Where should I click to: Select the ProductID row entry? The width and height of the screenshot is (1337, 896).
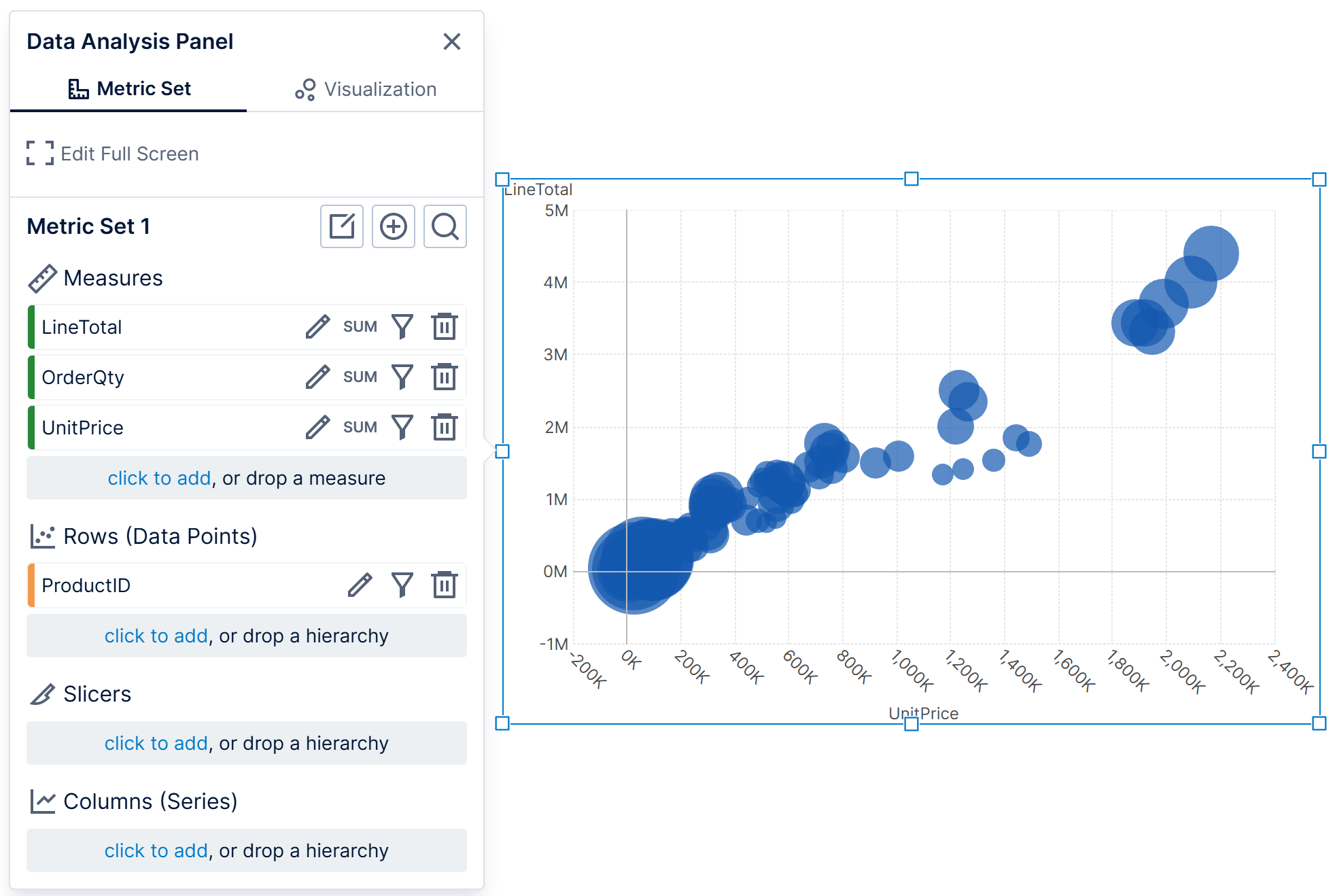(x=247, y=585)
